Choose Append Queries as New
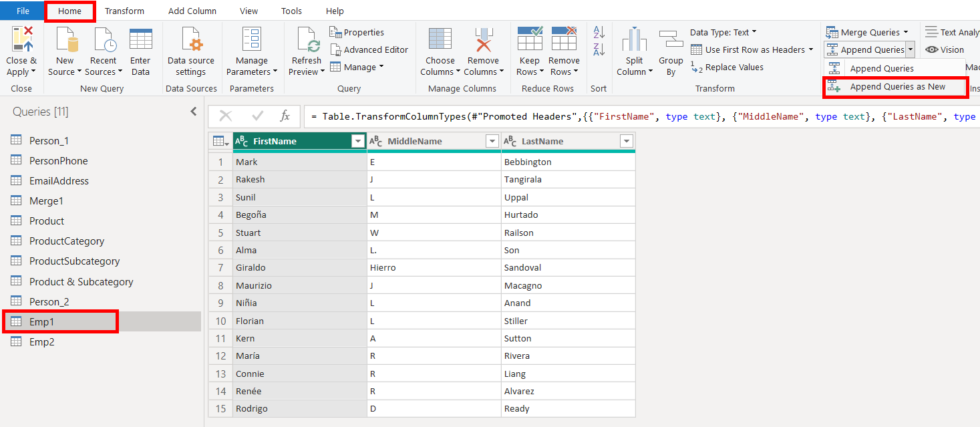Viewport: 980px width, 427px height. point(895,87)
